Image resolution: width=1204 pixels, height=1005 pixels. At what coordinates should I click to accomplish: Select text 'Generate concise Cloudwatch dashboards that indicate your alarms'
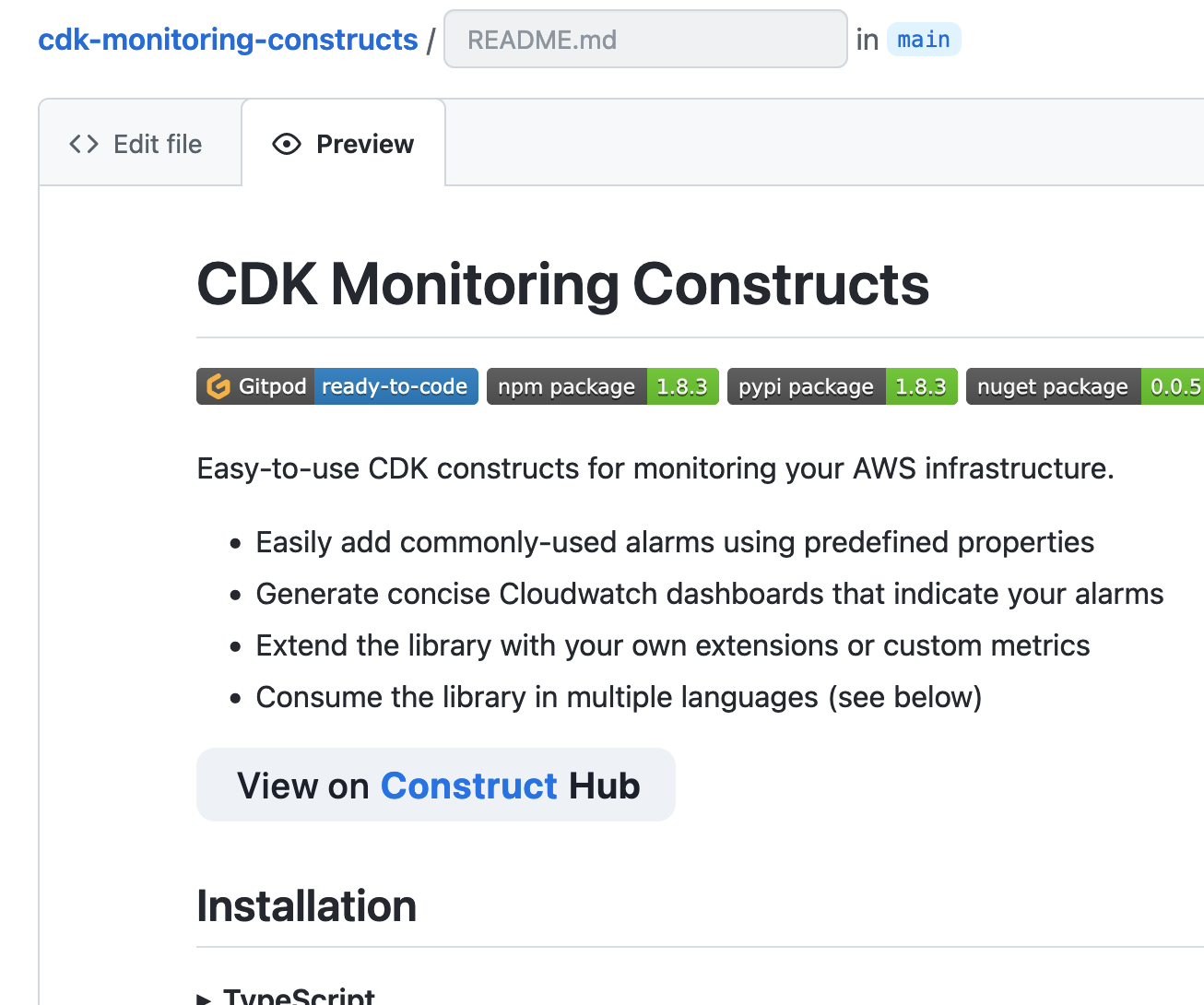[710, 594]
